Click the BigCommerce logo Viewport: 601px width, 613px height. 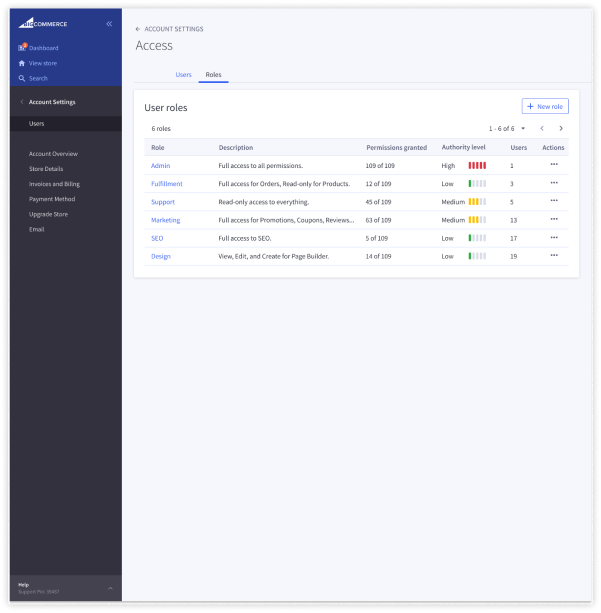click(43, 23)
